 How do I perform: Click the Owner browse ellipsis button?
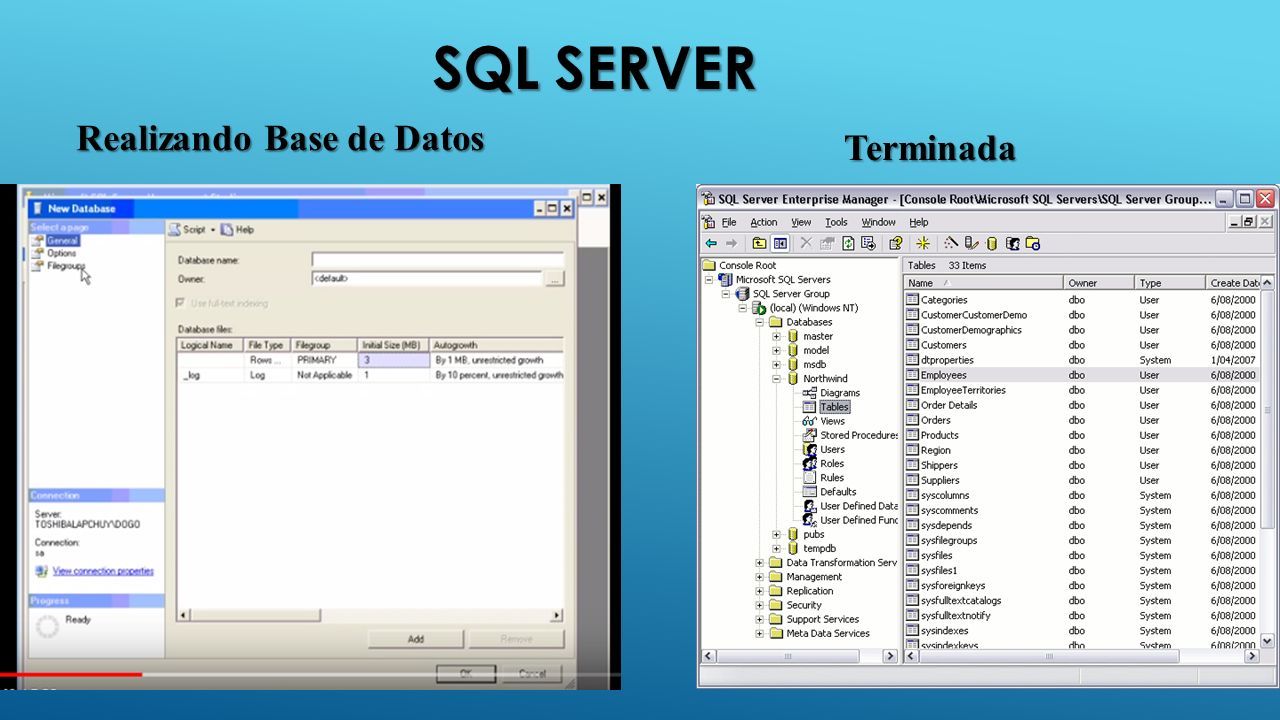point(554,280)
